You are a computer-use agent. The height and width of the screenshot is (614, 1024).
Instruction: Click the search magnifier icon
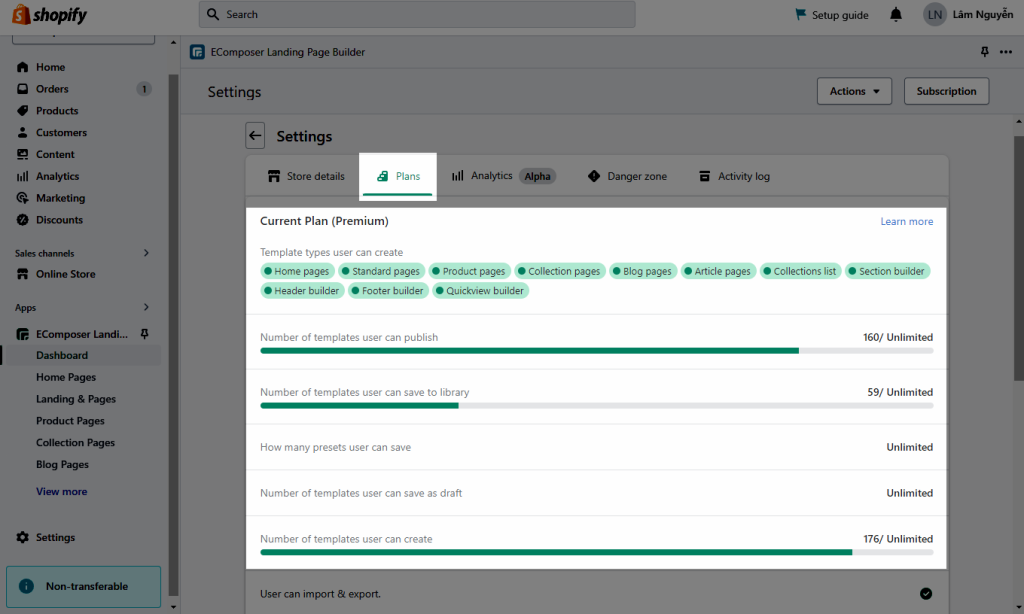(213, 14)
